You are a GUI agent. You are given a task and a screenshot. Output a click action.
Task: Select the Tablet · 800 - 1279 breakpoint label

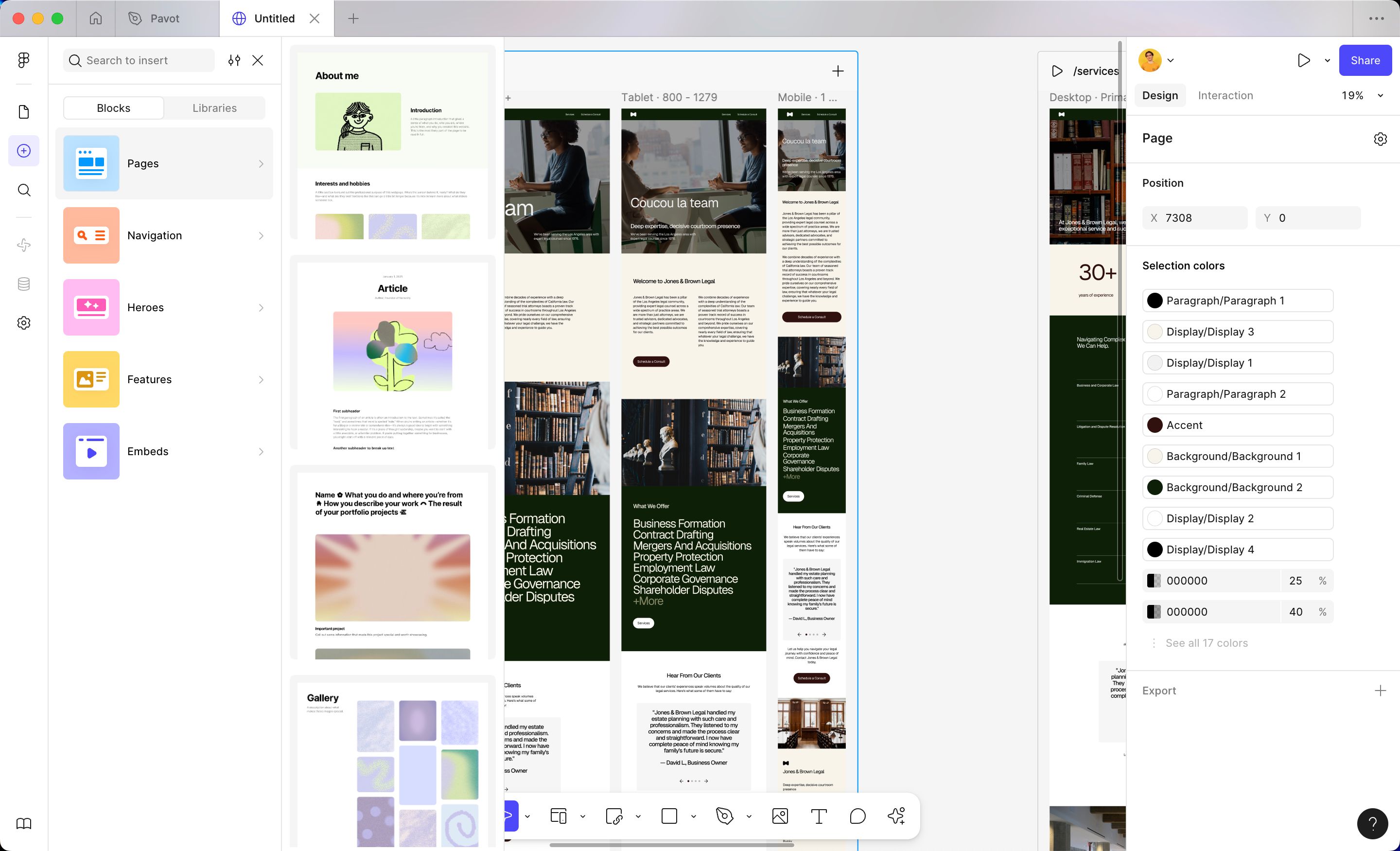669,97
